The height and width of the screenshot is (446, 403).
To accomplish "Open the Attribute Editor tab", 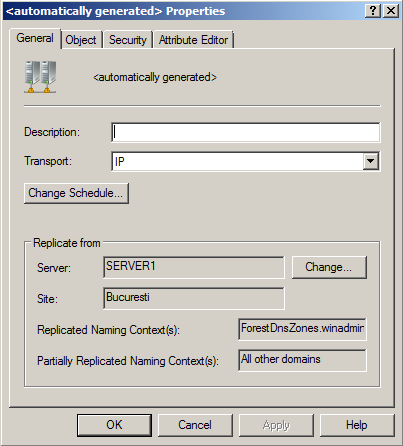I will point(193,40).
